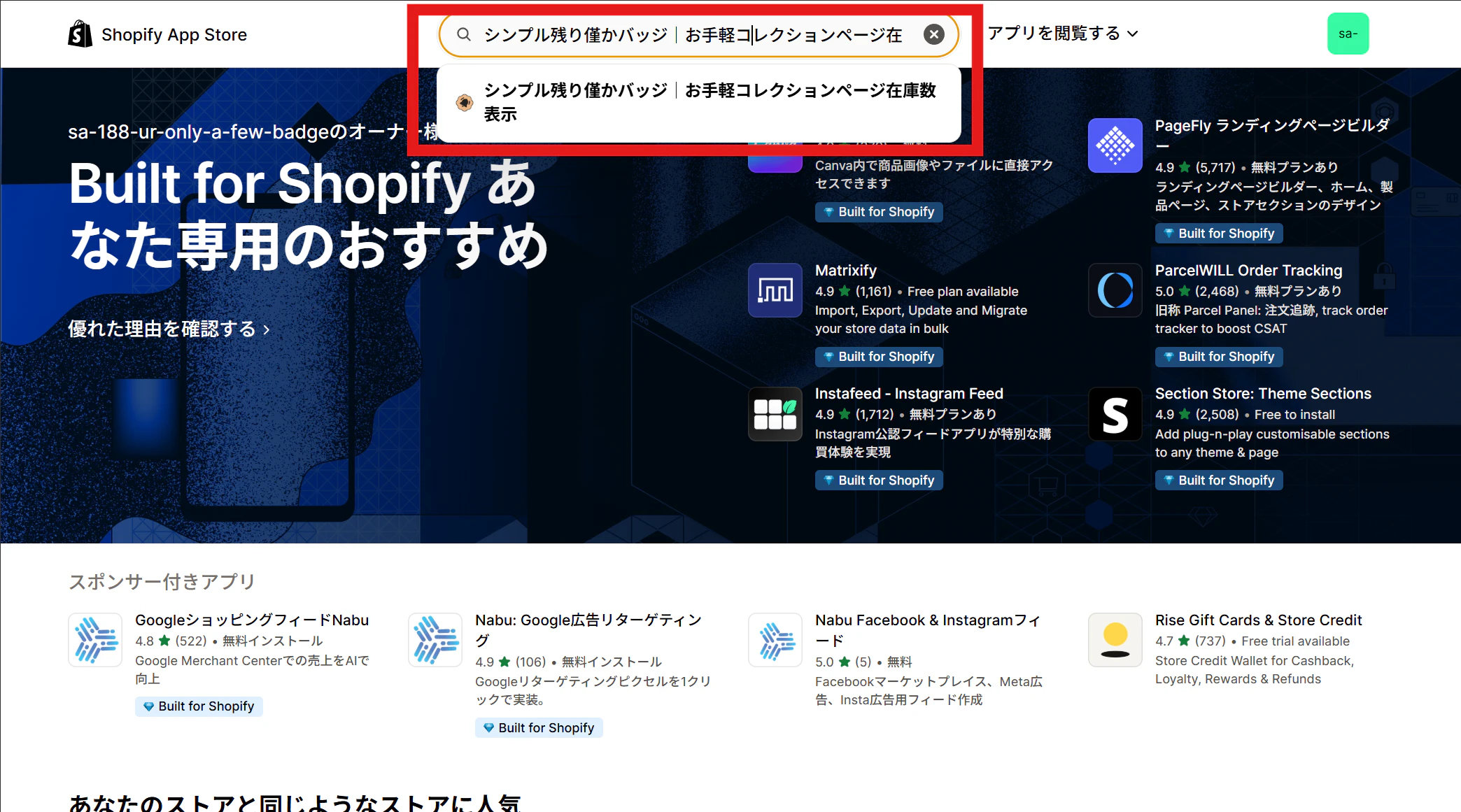Open Rise Gift Cards & Store Credit title
Screen dimensions: 1461x812
tap(1258, 620)
